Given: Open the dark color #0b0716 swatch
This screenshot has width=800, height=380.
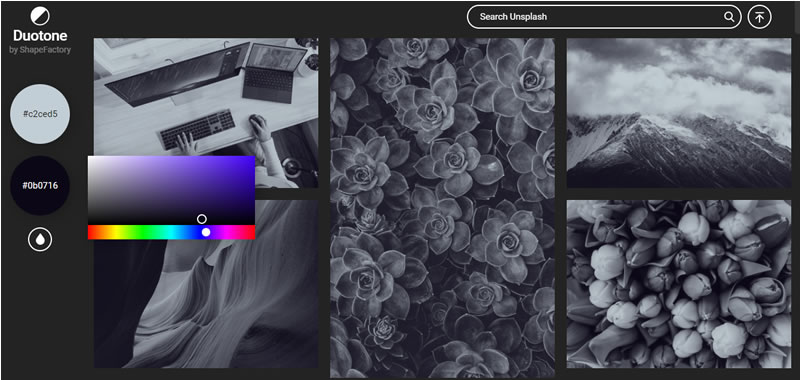Looking at the screenshot, I should [40, 185].
